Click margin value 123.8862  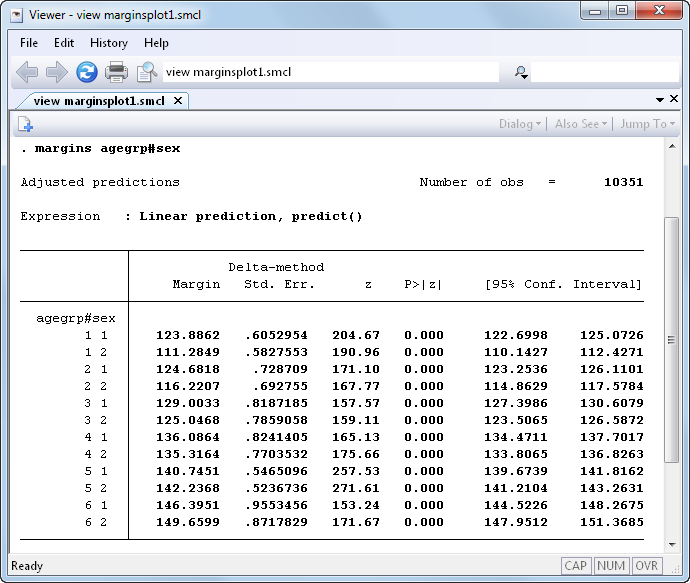[188, 335]
